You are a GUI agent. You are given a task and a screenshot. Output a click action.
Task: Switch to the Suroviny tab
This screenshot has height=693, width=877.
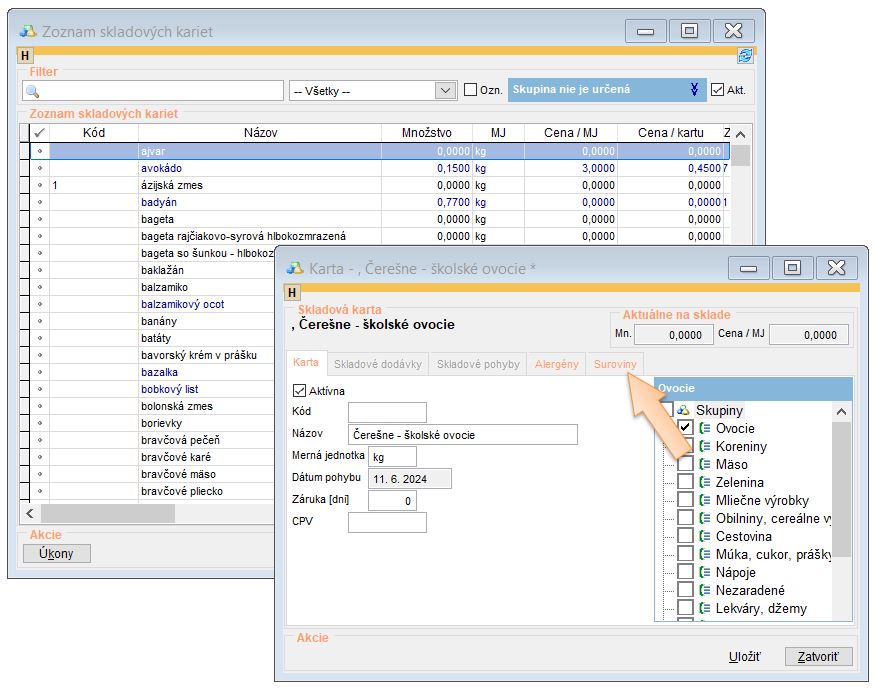pos(615,365)
